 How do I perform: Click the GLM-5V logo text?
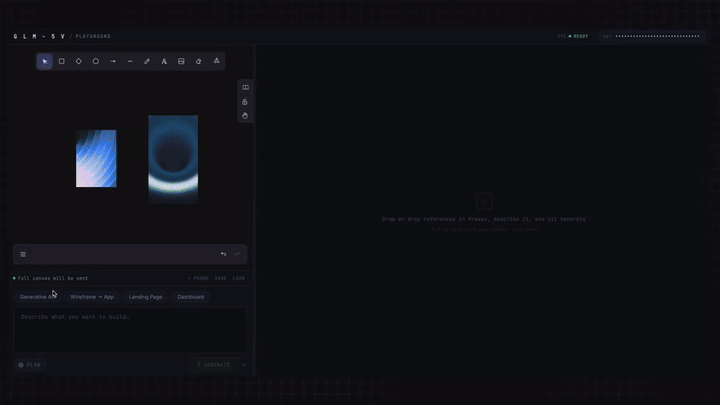coord(39,36)
